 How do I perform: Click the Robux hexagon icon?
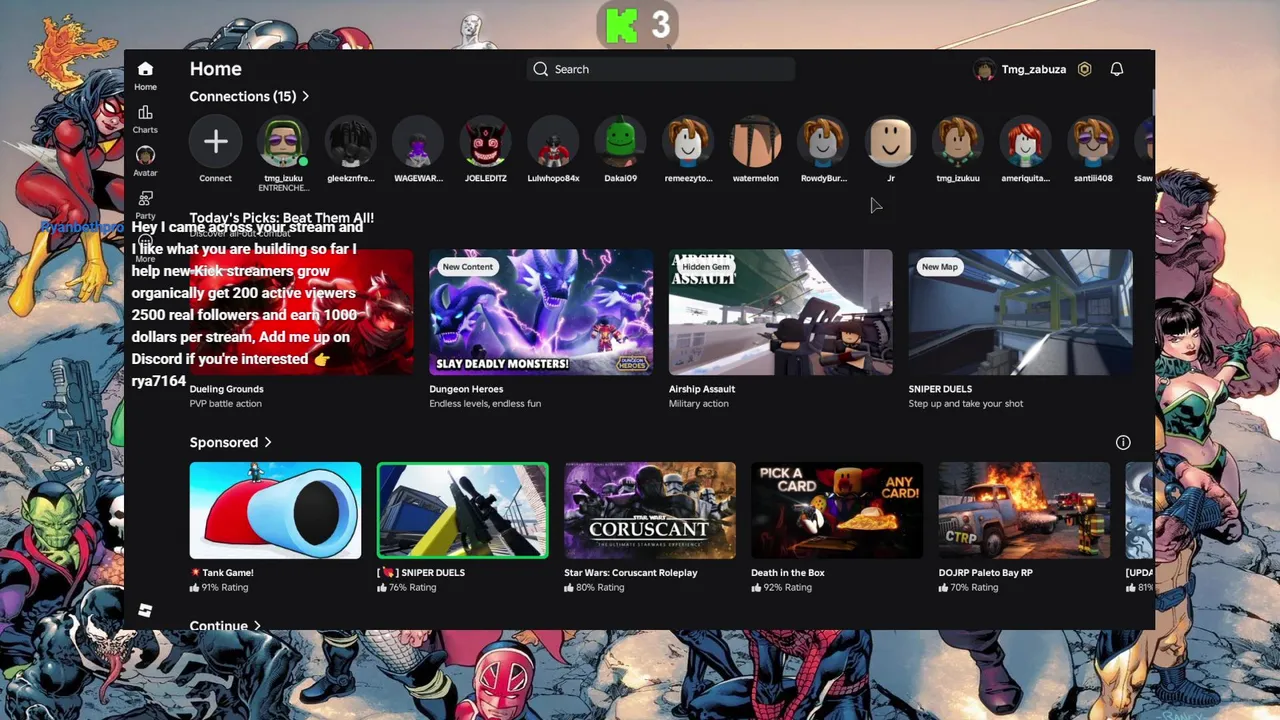pos(1084,69)
